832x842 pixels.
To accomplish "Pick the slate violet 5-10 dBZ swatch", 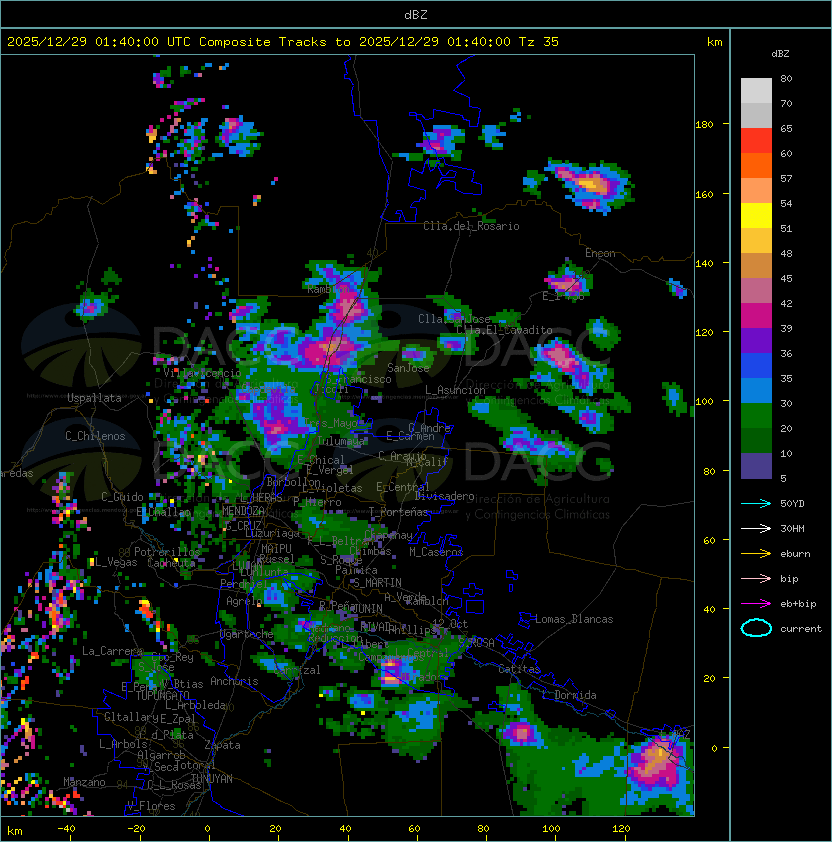I will coord(756,466).
